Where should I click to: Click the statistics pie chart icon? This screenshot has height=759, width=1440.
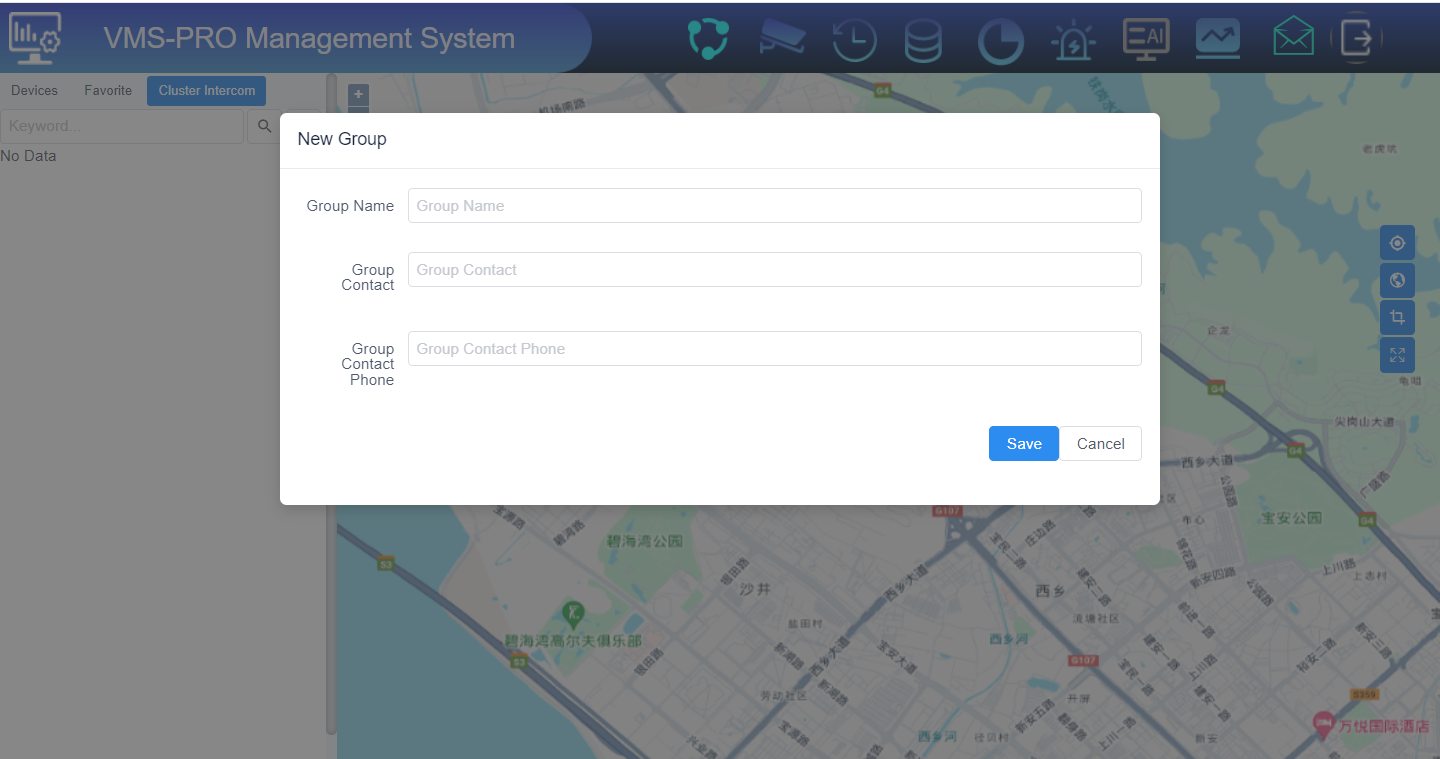tap(1000, 36)
